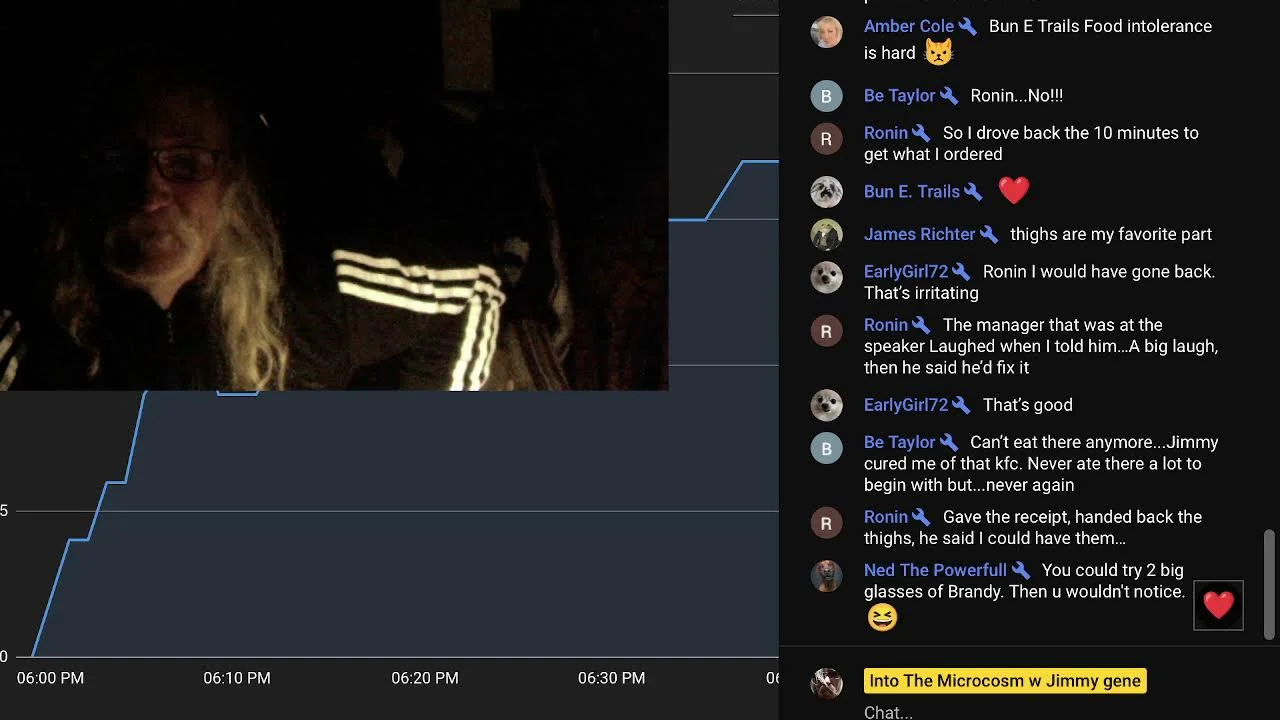Open Amber Cole's profile avatar

[x=826, y=33]
